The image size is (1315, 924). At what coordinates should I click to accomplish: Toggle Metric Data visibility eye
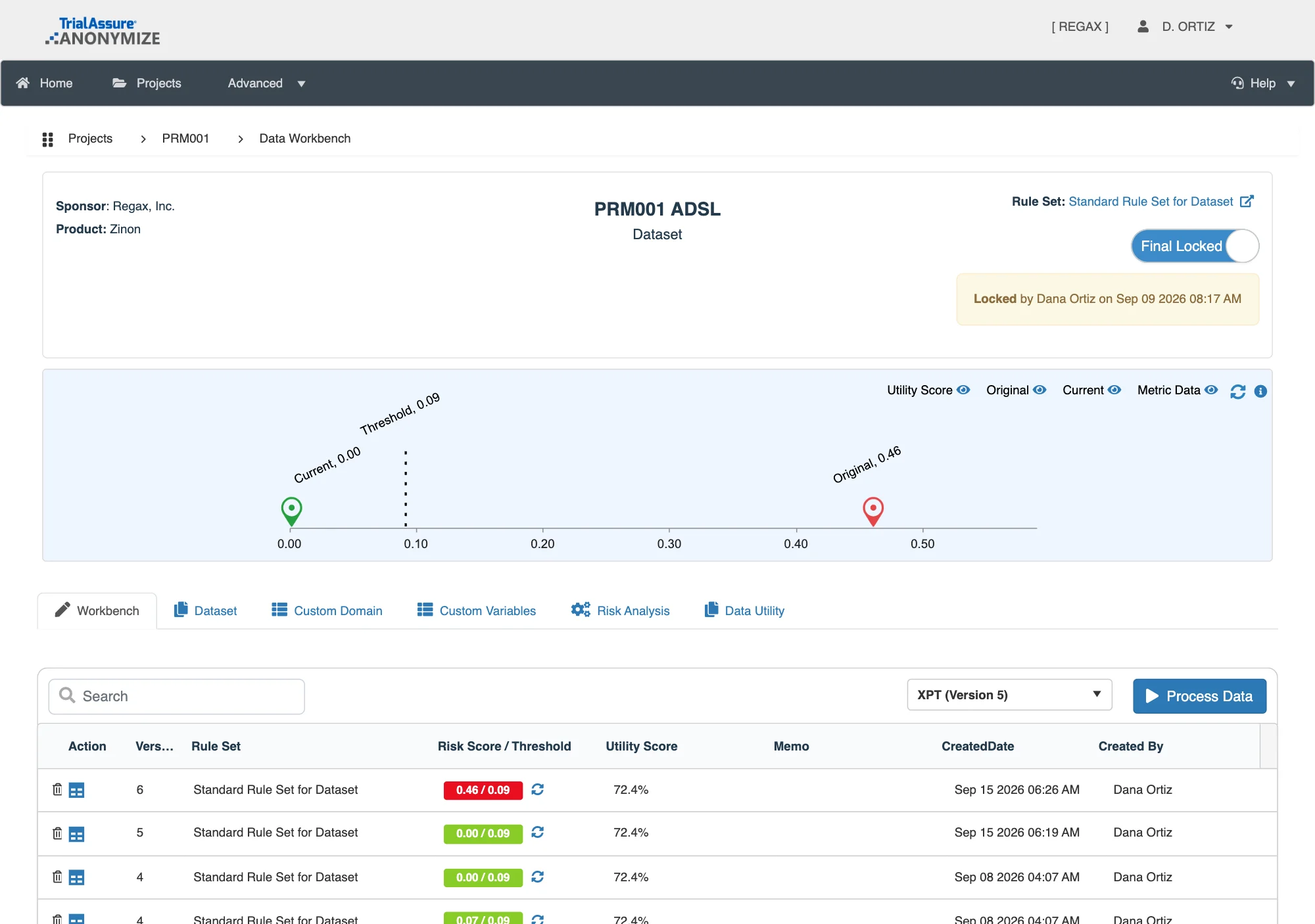(1211, 390)
